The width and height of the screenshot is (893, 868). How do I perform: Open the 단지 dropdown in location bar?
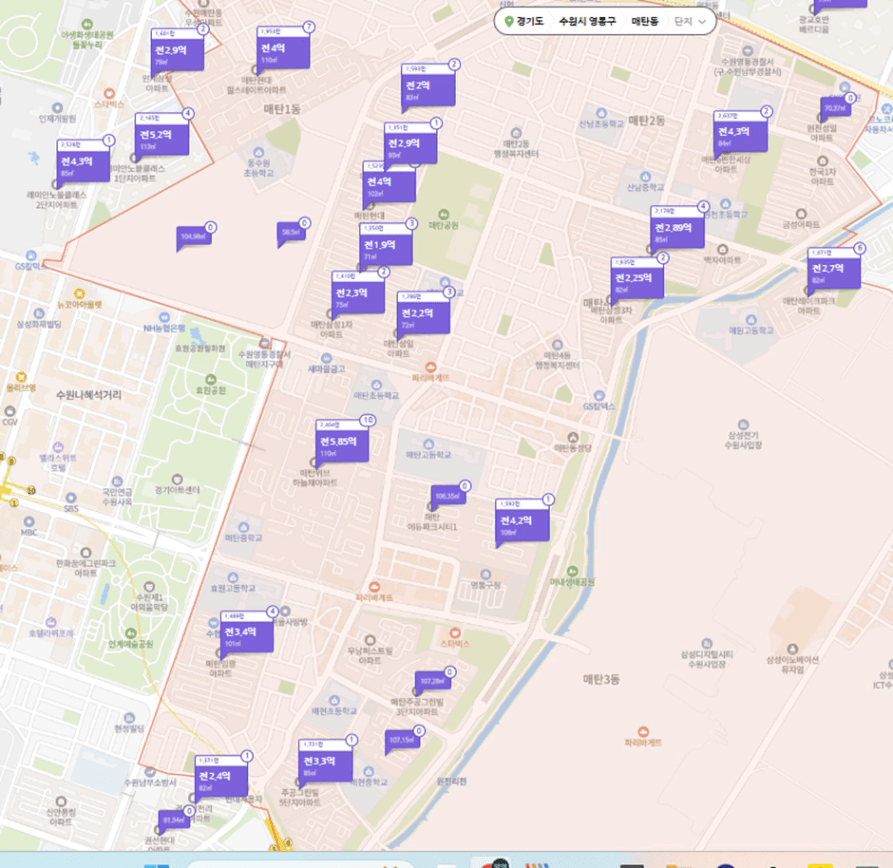point(690,21)
